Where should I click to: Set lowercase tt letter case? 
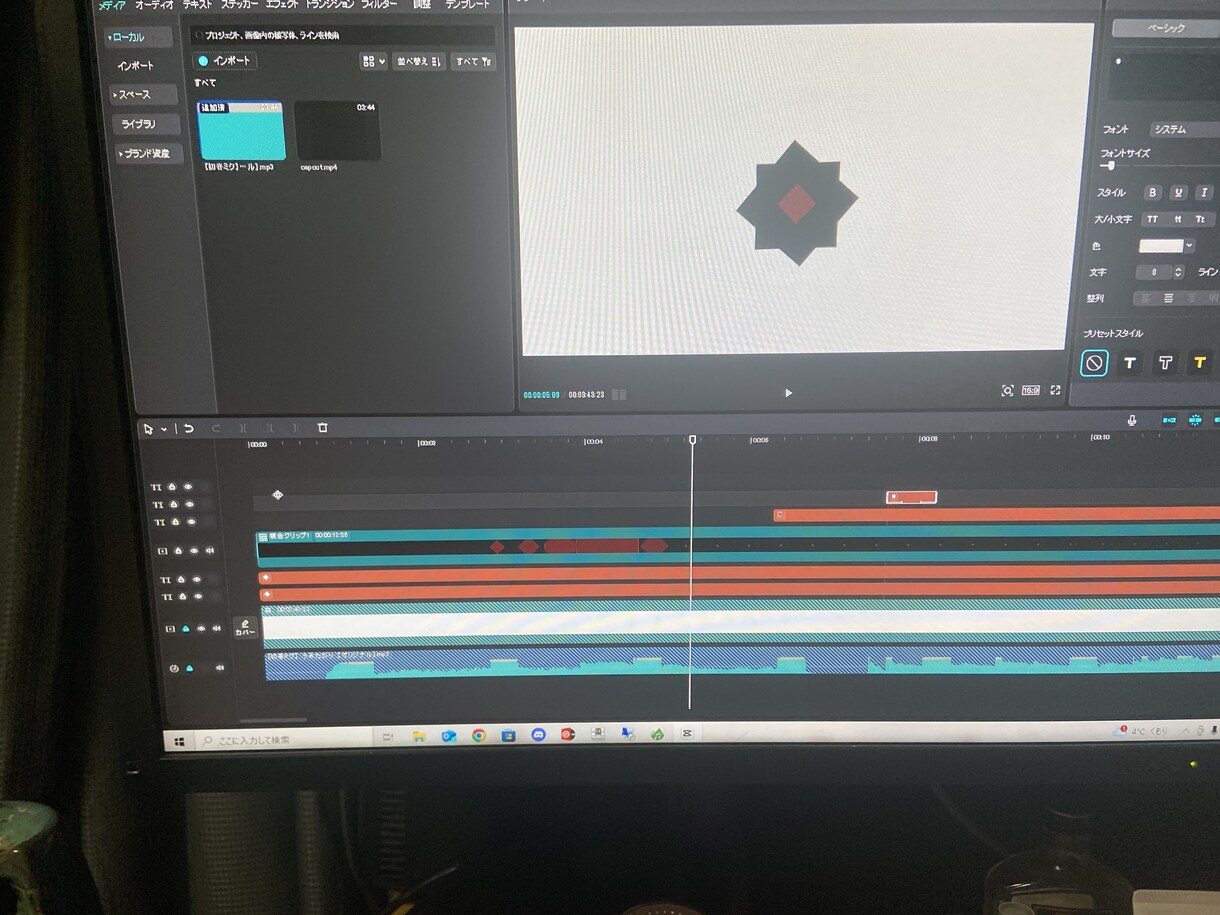[x=1177, y=219]
